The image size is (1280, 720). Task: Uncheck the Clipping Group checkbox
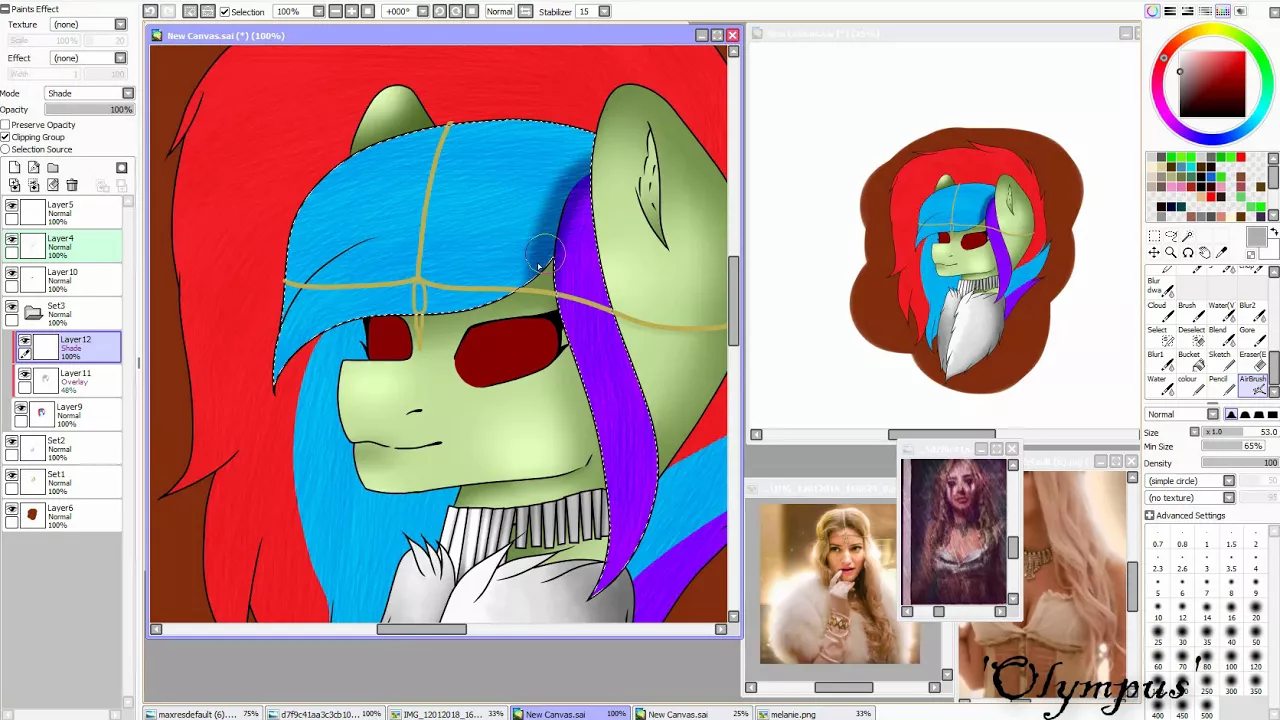[5, 137]
